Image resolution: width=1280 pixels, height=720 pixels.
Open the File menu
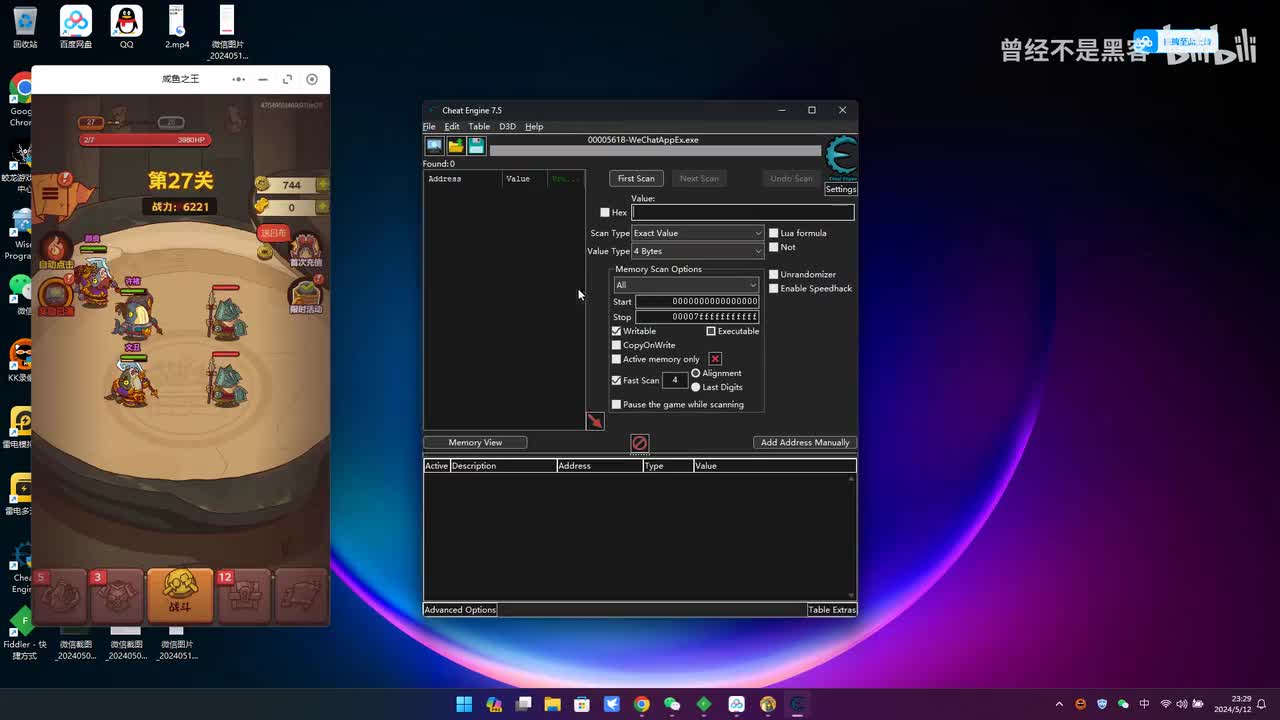click(429, 127)
